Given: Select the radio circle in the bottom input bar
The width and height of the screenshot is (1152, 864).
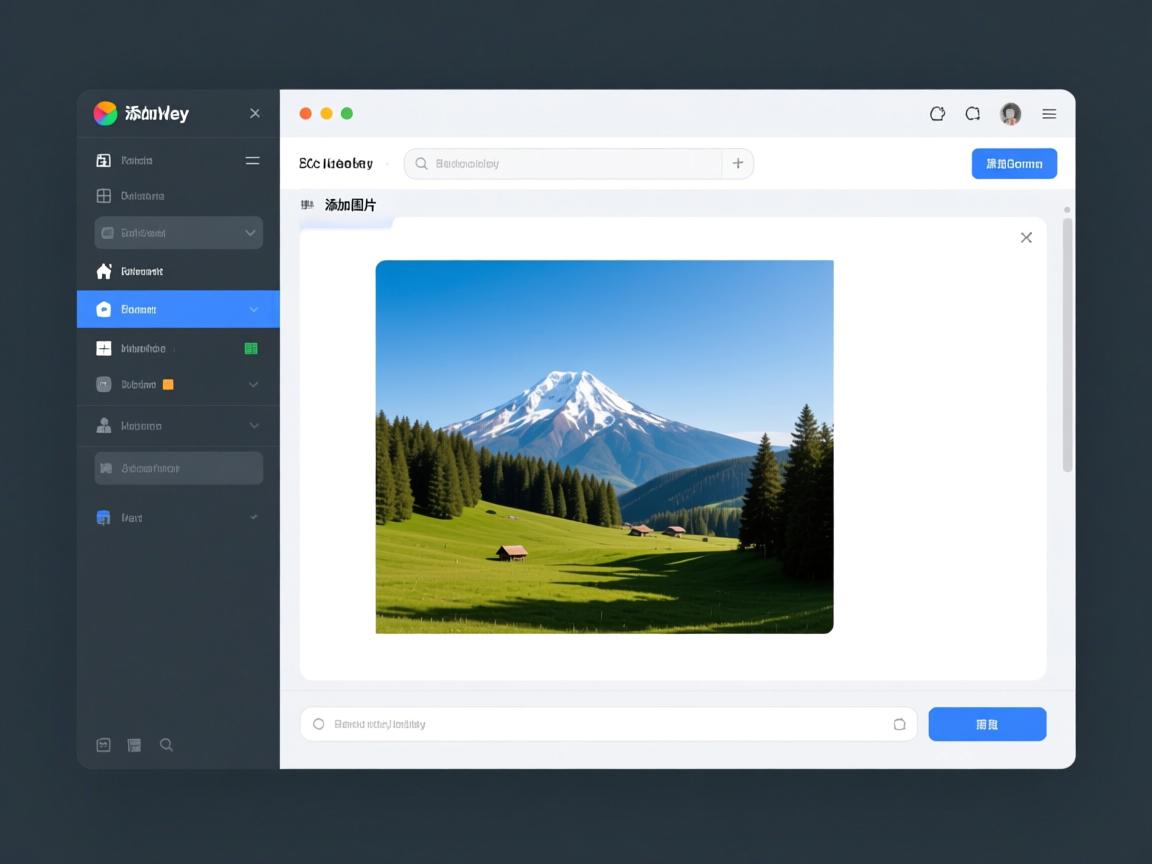Looking at the screenshot, I should [319, 724].
